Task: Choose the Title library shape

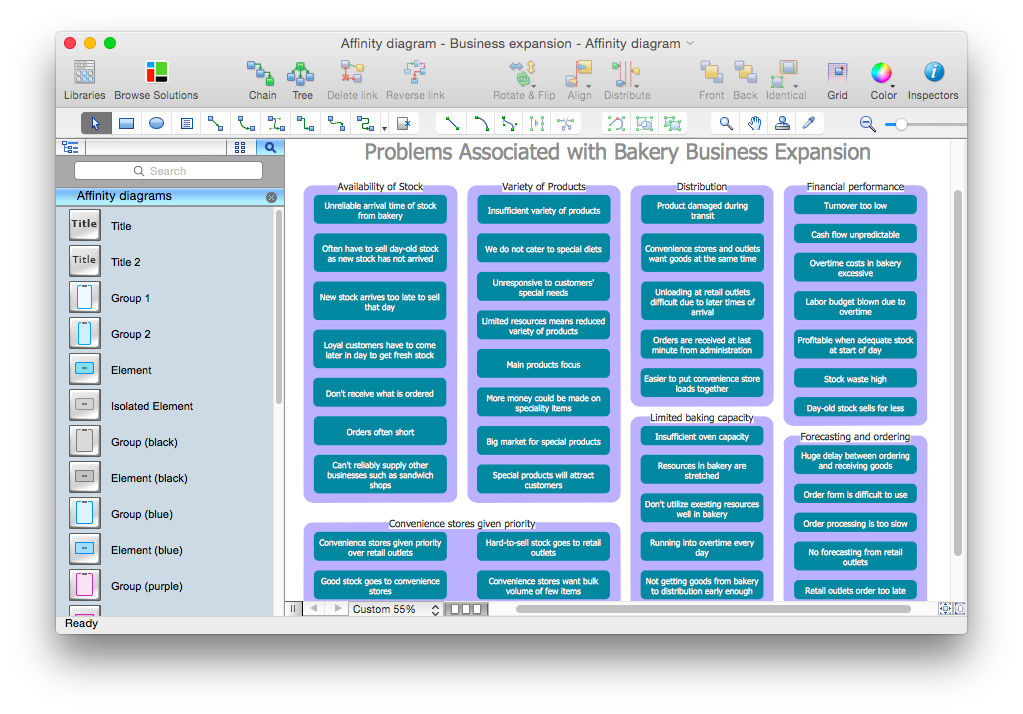Action: (x=85, y=226)
